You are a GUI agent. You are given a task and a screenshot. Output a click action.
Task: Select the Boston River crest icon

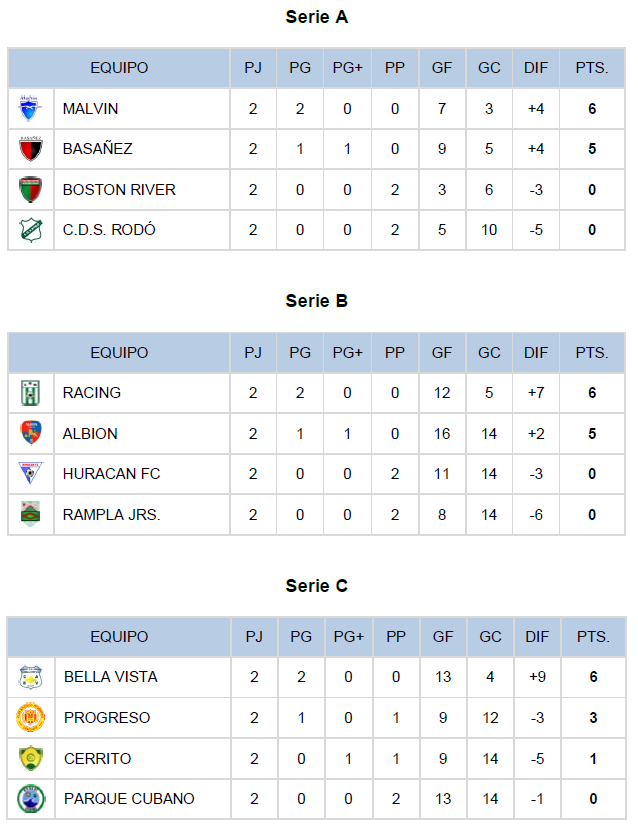point(31,190)
